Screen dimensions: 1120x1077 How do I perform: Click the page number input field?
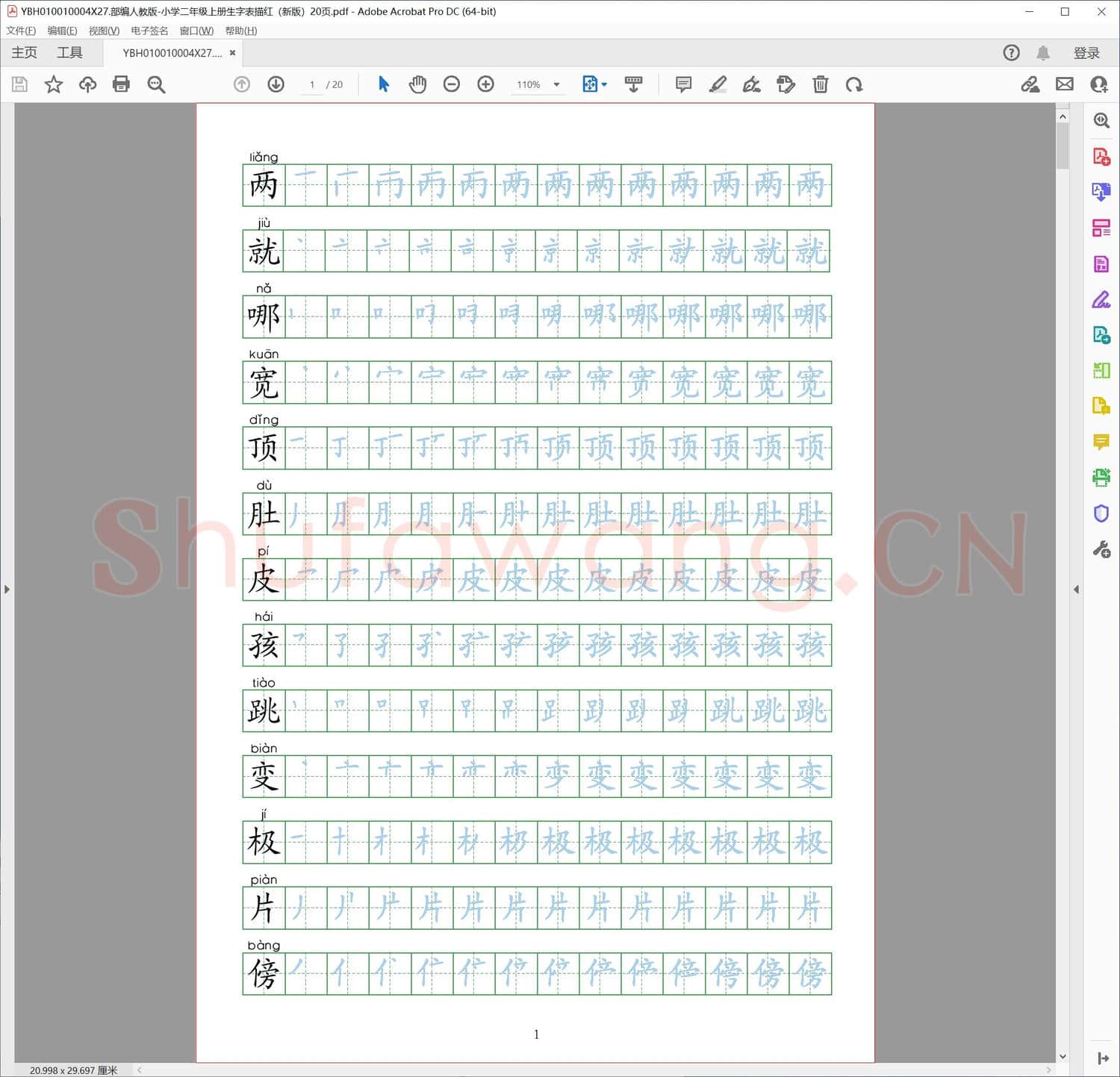311,84
